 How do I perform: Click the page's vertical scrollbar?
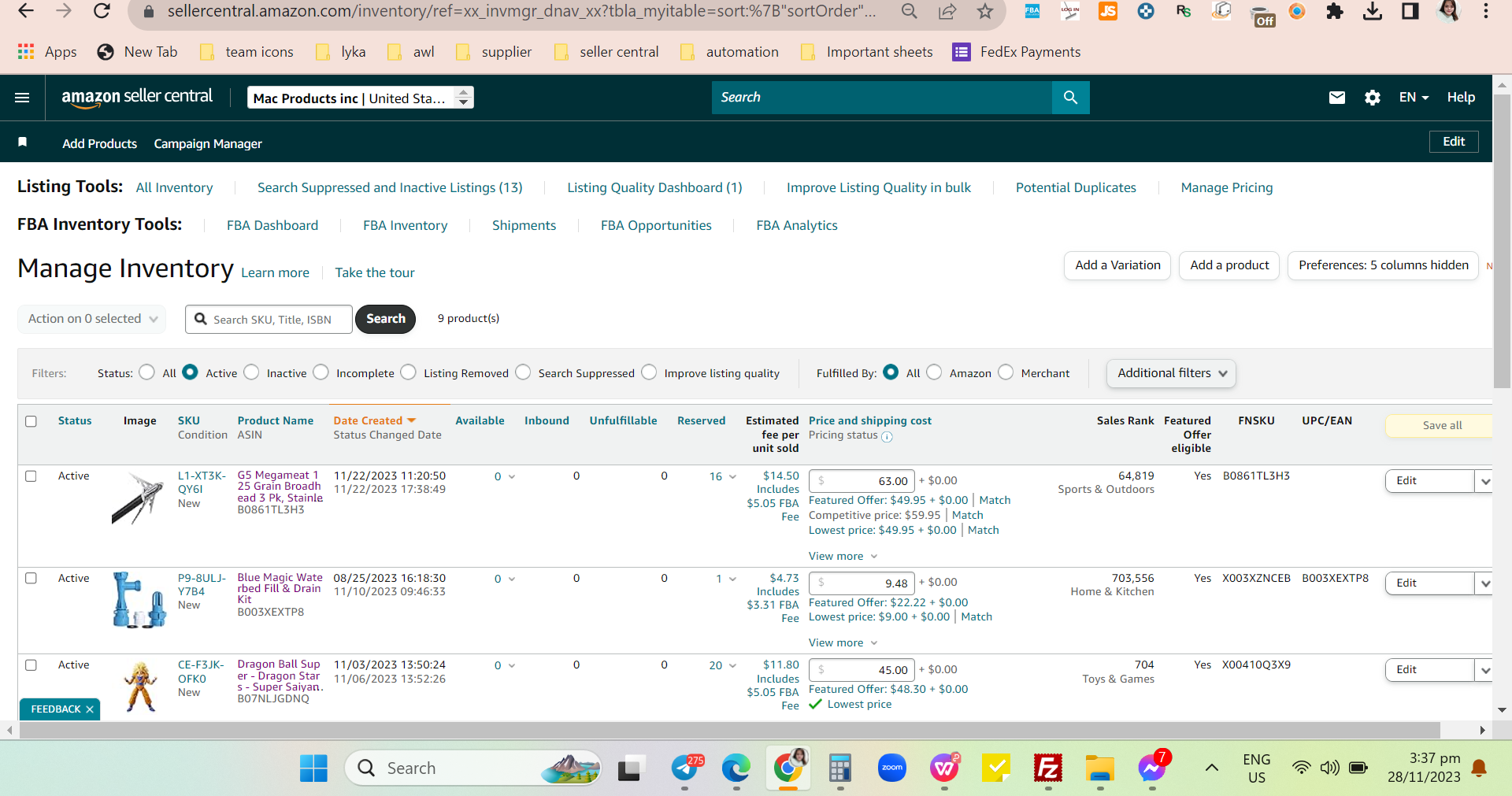coord(1502,242)
